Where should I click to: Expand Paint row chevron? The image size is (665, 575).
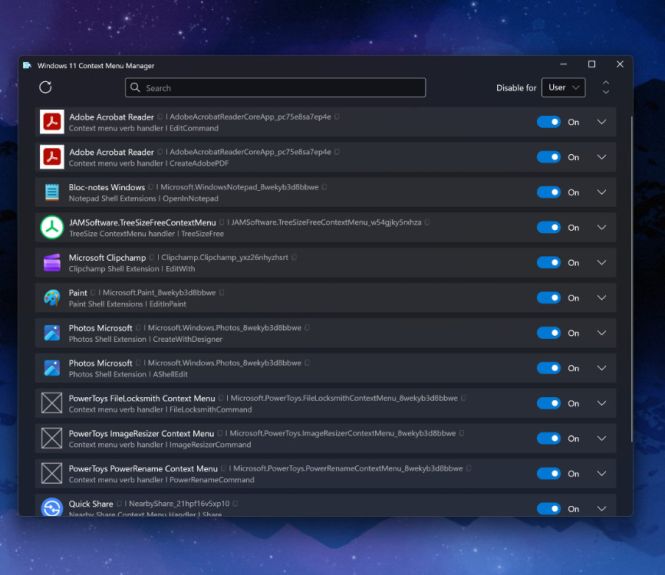tap(601, 298)
